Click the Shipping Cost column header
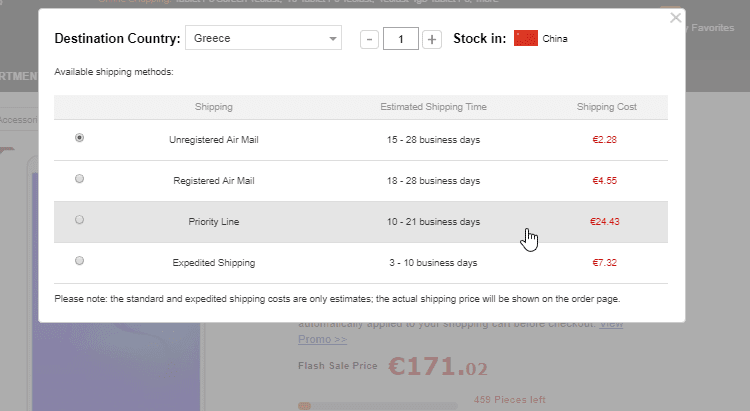The image size is (750, 411). (x=606, y=107)
